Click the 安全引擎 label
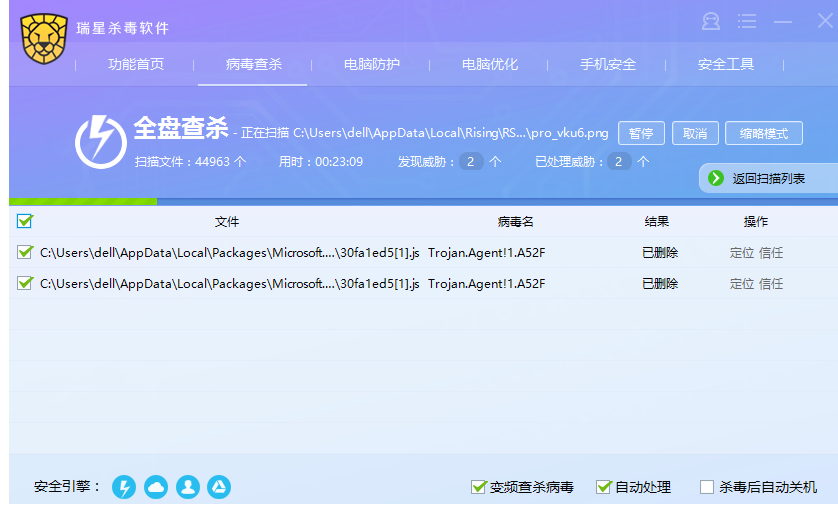This screenshot has height=505, width=838. point(67,486)
